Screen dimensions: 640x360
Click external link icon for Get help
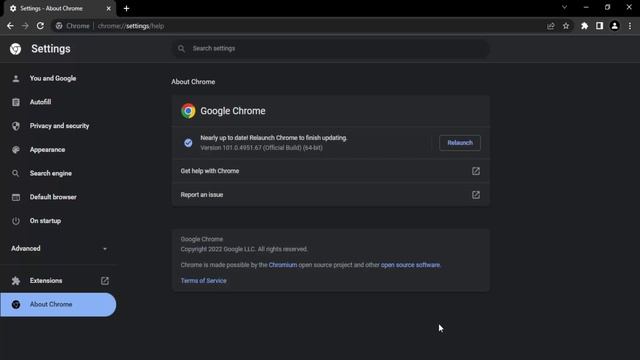click(476, 171)
